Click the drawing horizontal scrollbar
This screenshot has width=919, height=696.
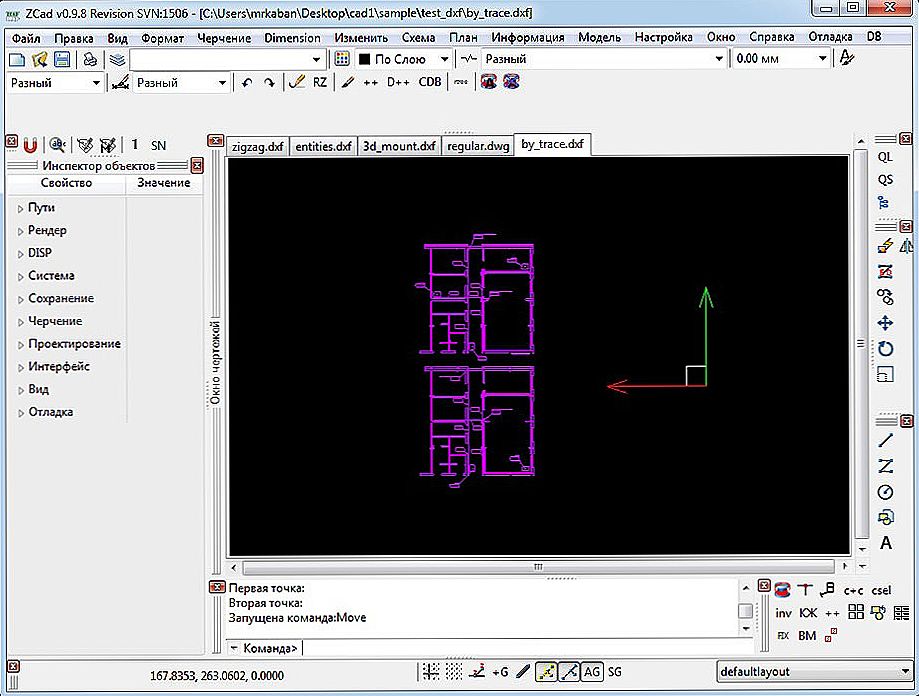pyautogui.click(x=538, y=567)
